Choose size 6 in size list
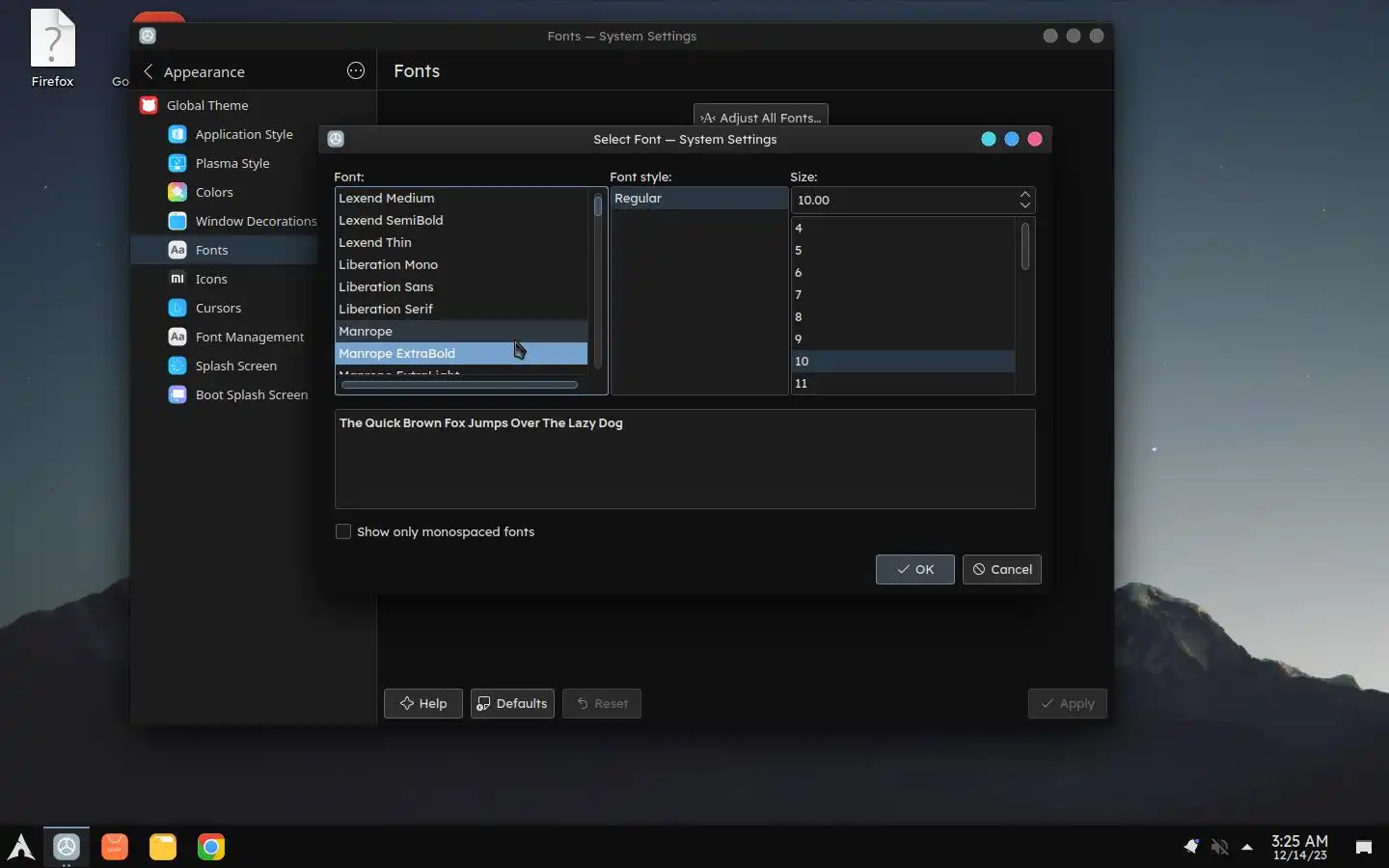 click(x=903, y=272)
